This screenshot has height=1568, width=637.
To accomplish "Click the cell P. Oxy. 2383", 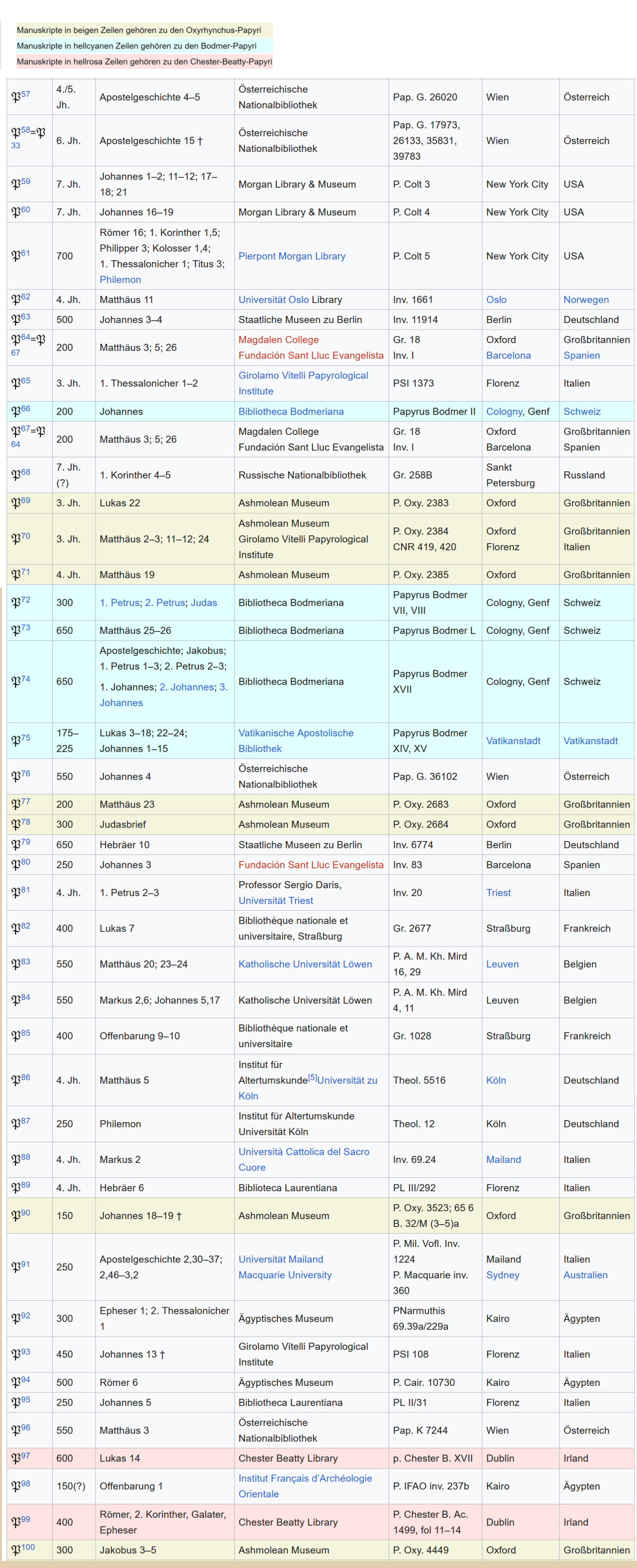I will tap(420, 503).
